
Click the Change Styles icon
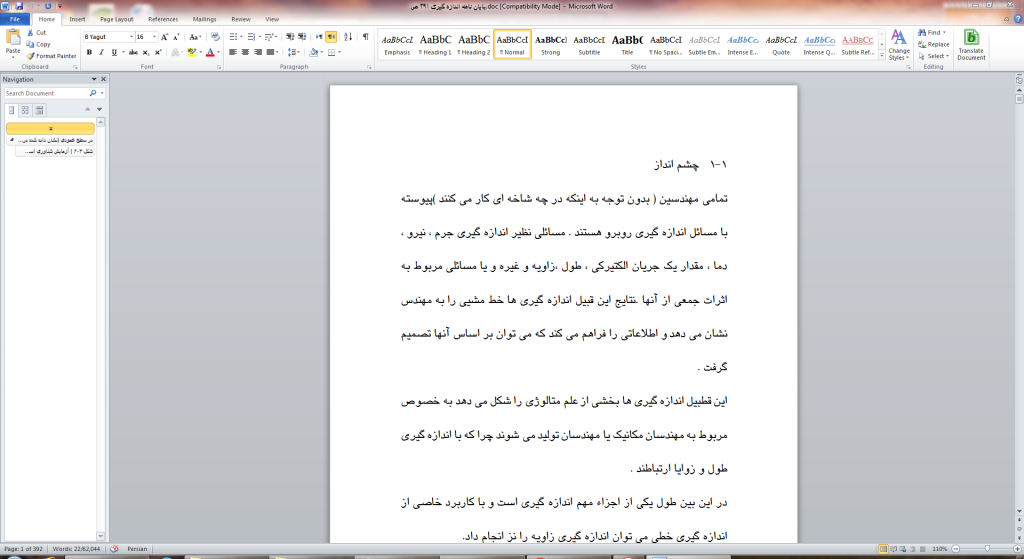(x=898, y=45)
